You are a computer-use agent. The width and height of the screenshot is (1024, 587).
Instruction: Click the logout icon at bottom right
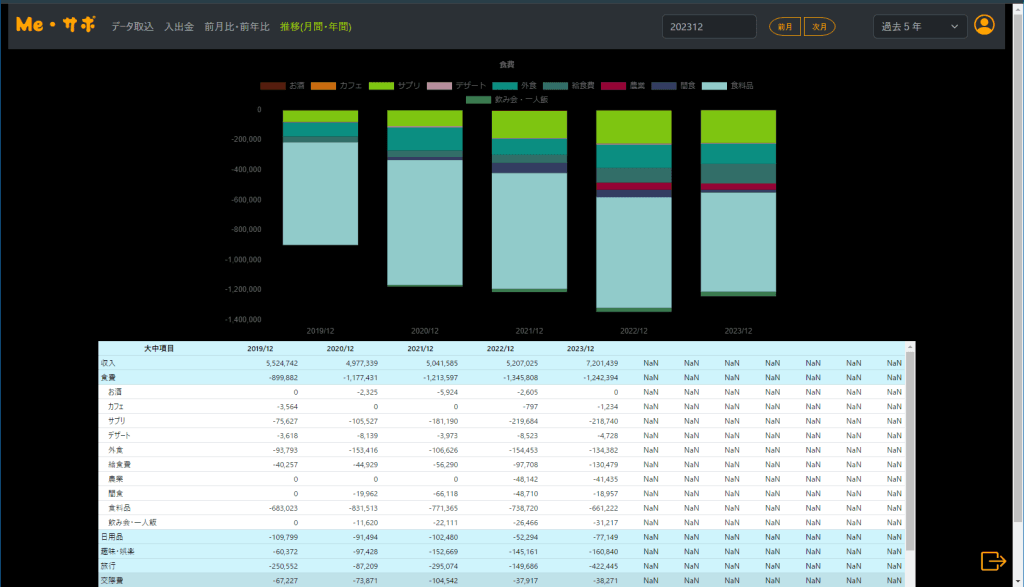pos(992,561)
